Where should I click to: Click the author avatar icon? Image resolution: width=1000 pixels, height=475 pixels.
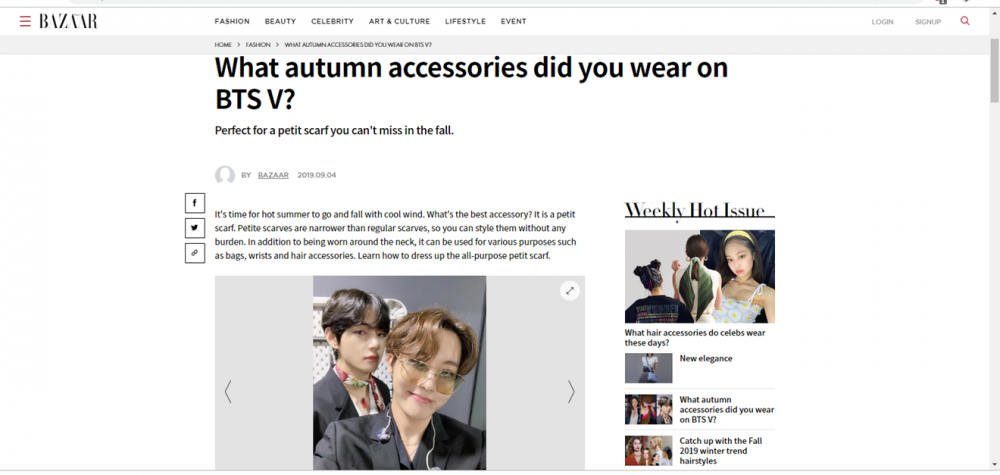coord(224,175)
